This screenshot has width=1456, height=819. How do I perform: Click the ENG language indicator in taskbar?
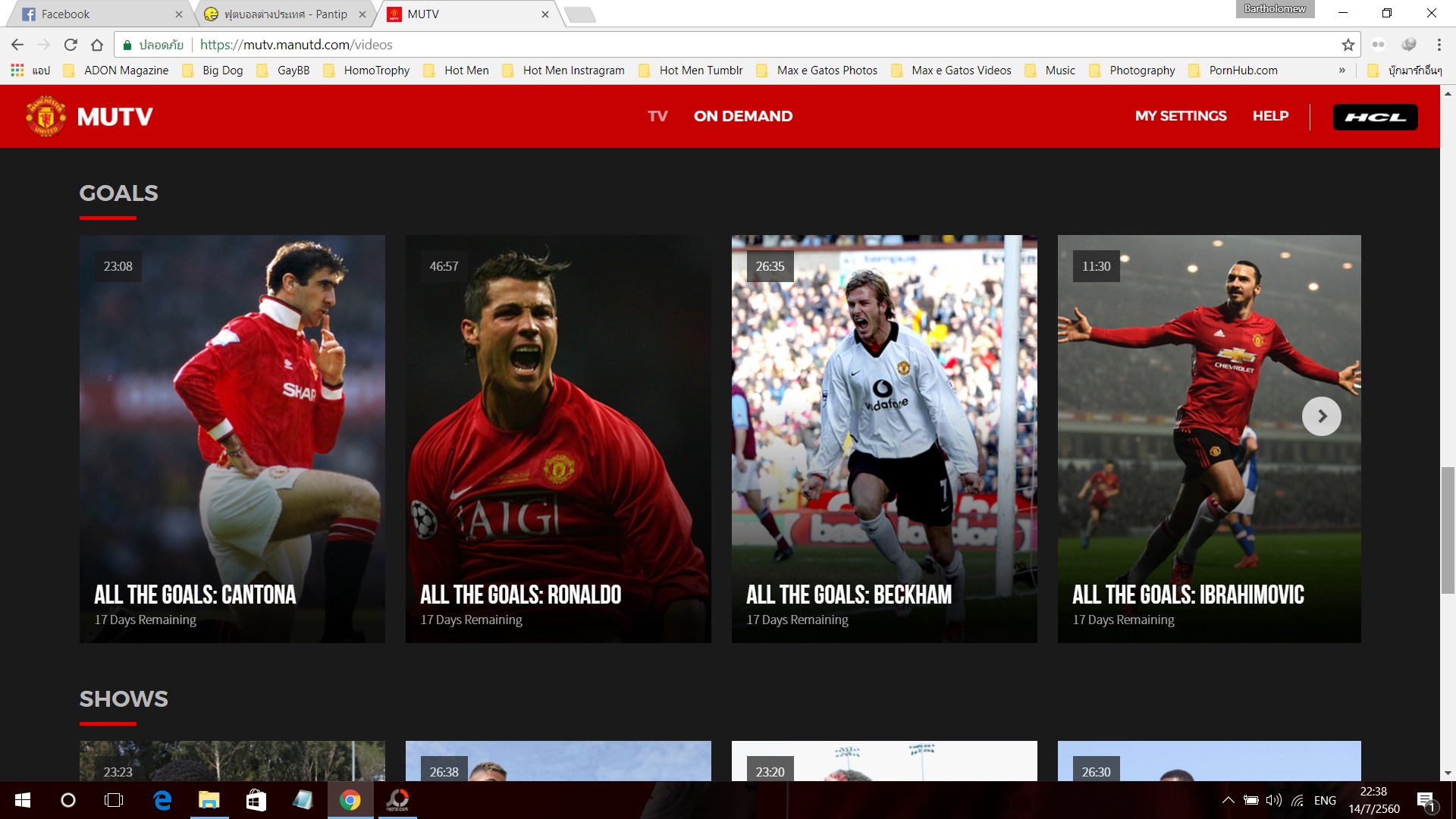pos(1325,800)
